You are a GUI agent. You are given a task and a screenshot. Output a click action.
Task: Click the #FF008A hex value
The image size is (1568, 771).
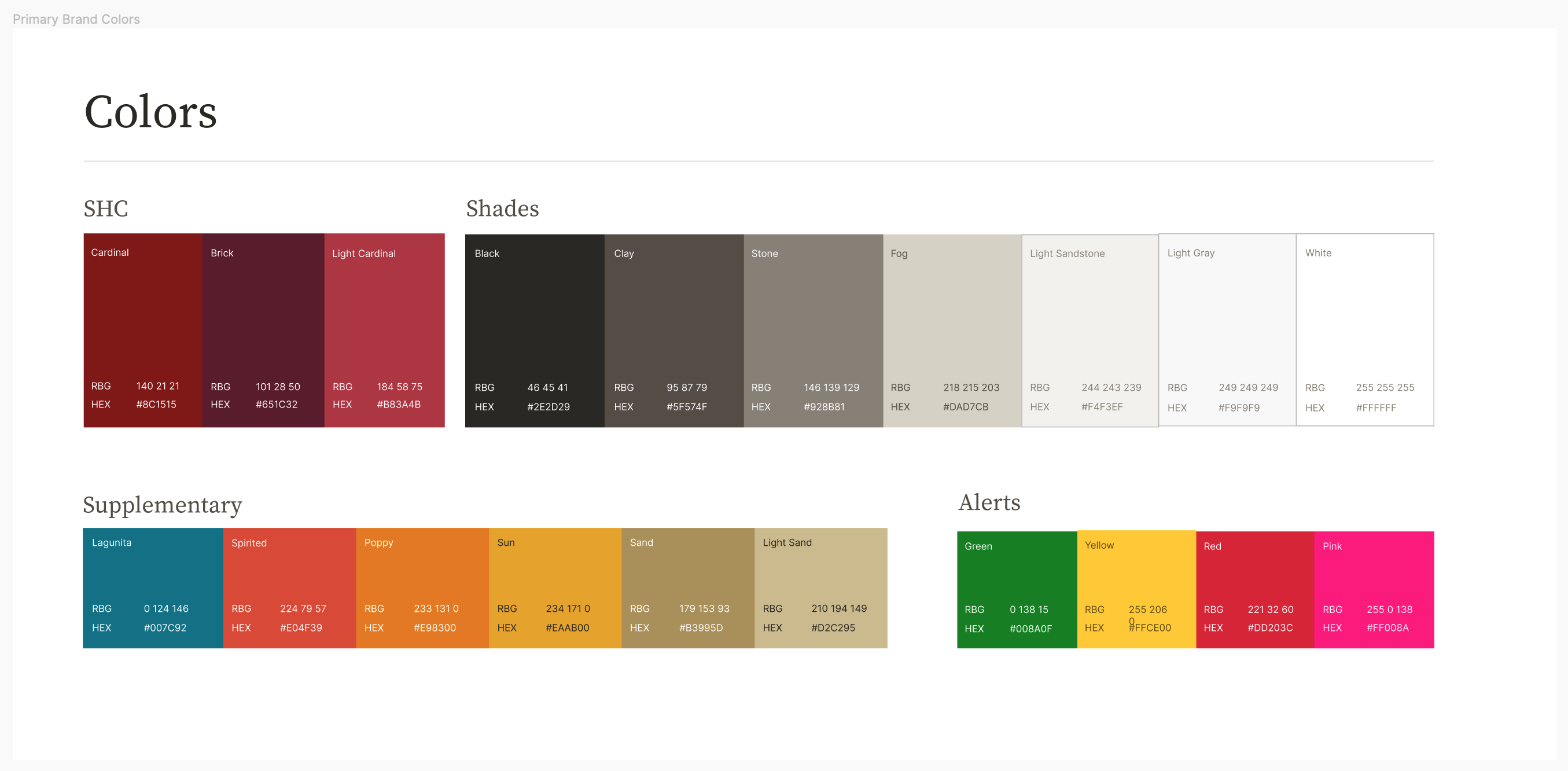point(1387,628)
